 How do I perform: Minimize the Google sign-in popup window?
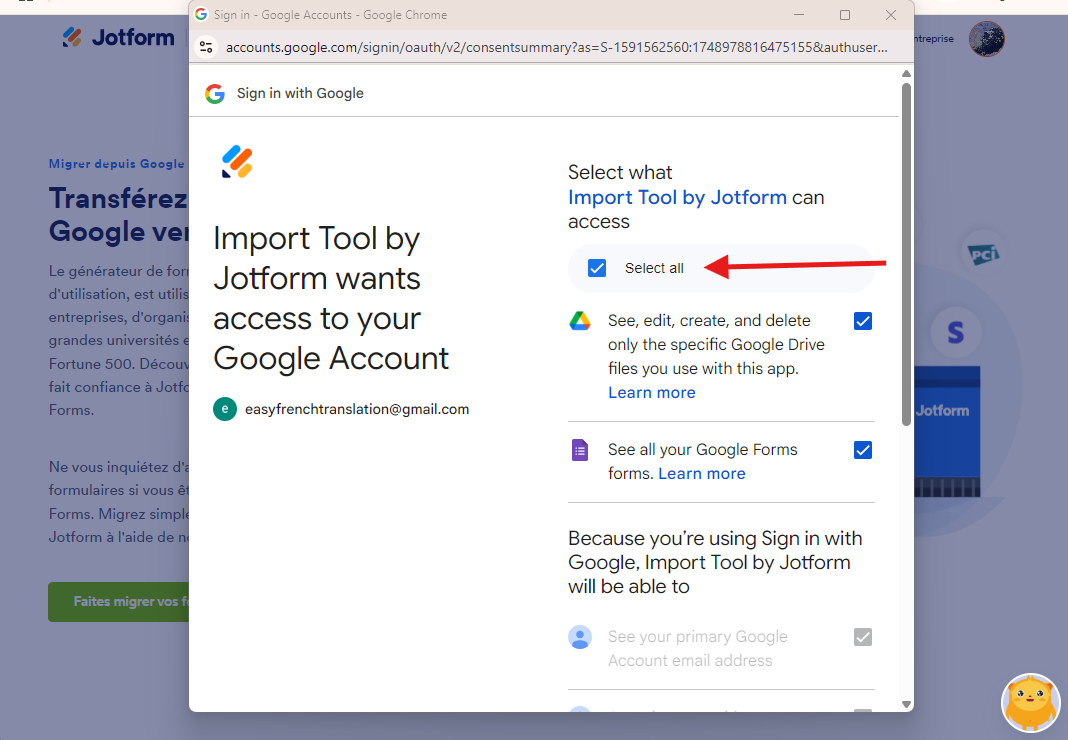pyautogui.click(x=799, y=14)
